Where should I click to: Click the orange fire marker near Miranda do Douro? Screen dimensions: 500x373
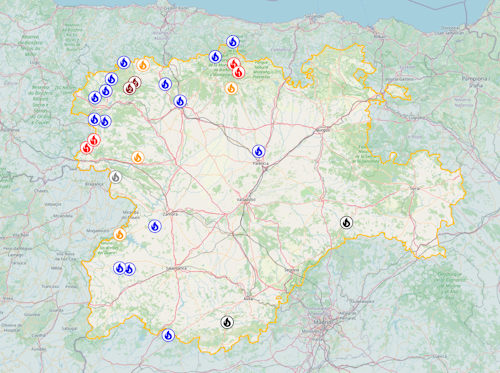(119, 234)
